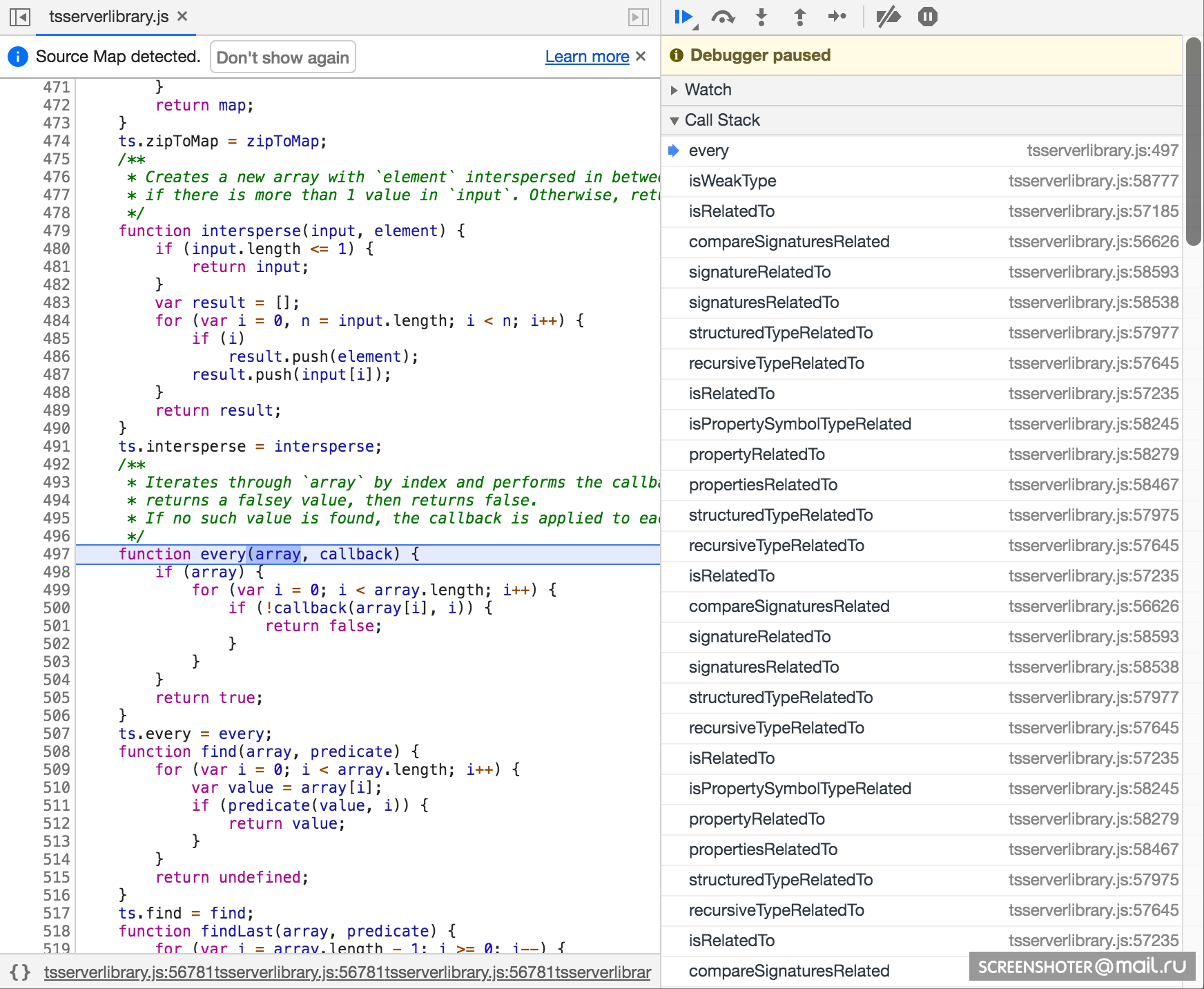The image size is (1204, 989).
Task: Open the Learn more link
Action: pyautogui.click(x=587, y=57)
